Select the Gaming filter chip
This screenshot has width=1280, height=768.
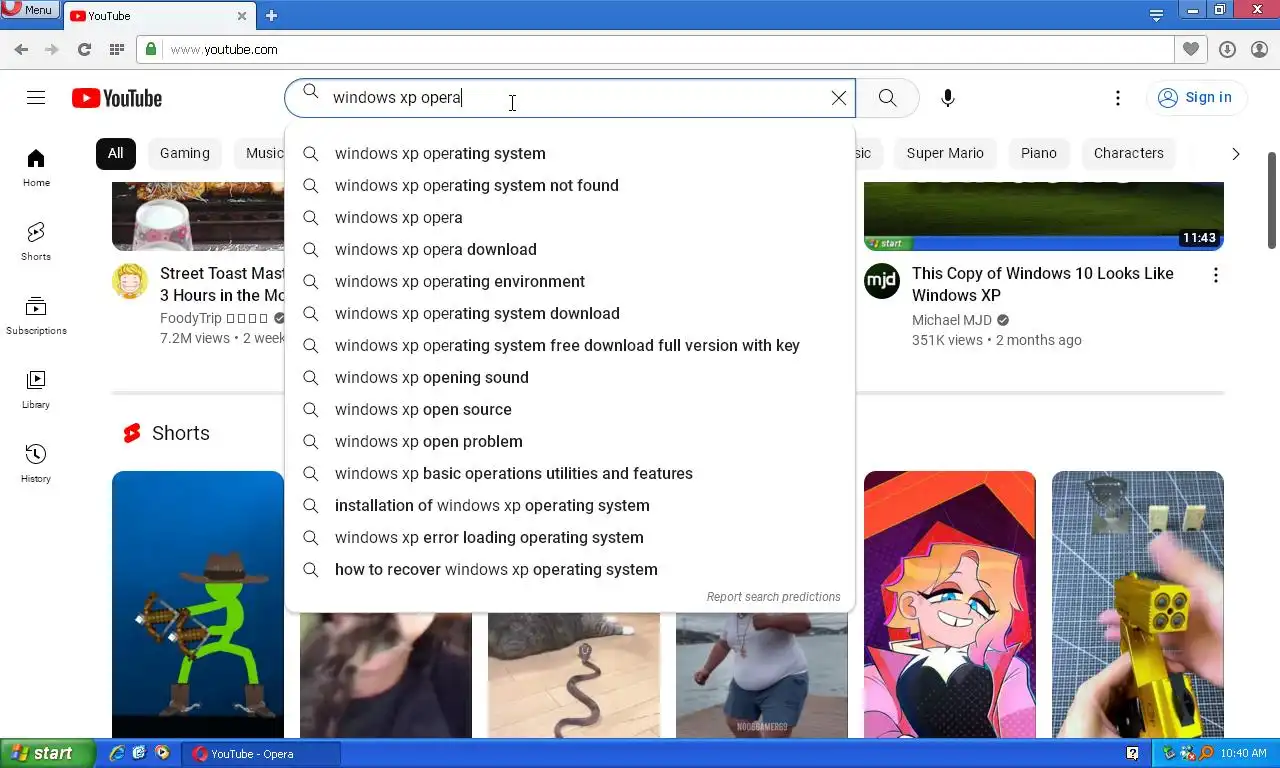point(185,153)
